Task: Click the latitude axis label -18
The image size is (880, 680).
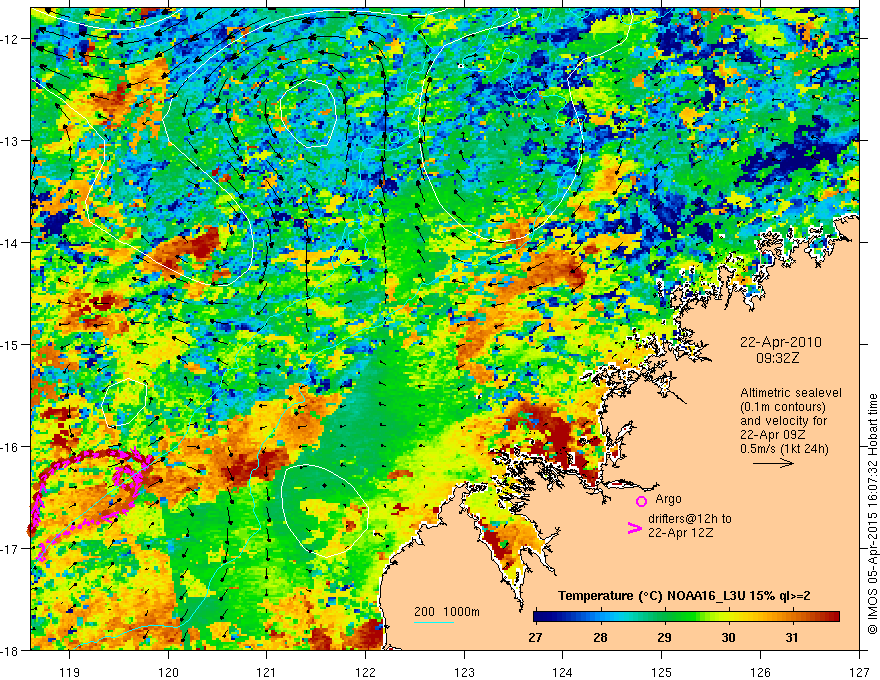Action: pos(10,650)
